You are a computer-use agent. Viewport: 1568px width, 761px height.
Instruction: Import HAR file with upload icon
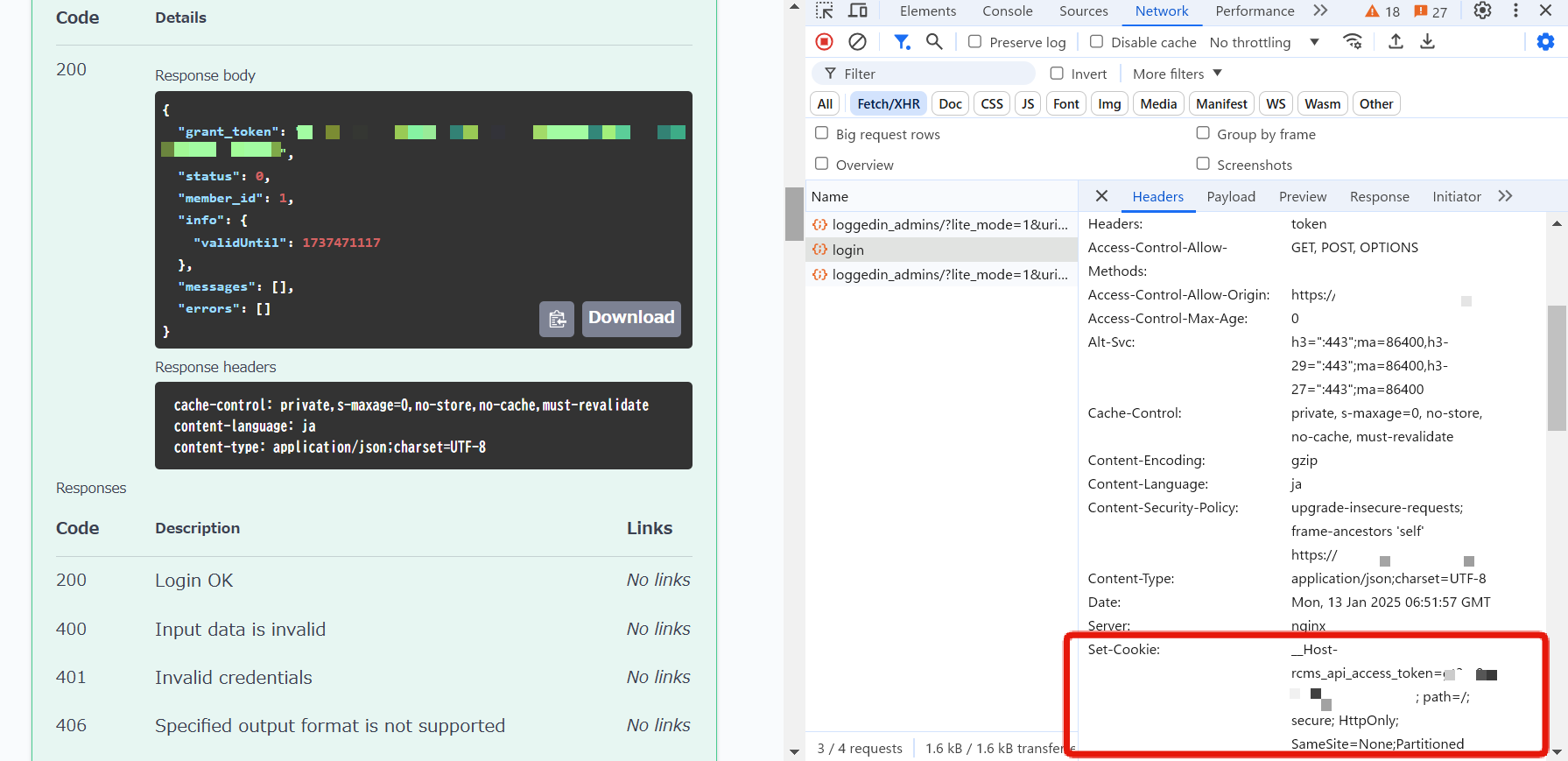coord(1396,41)
